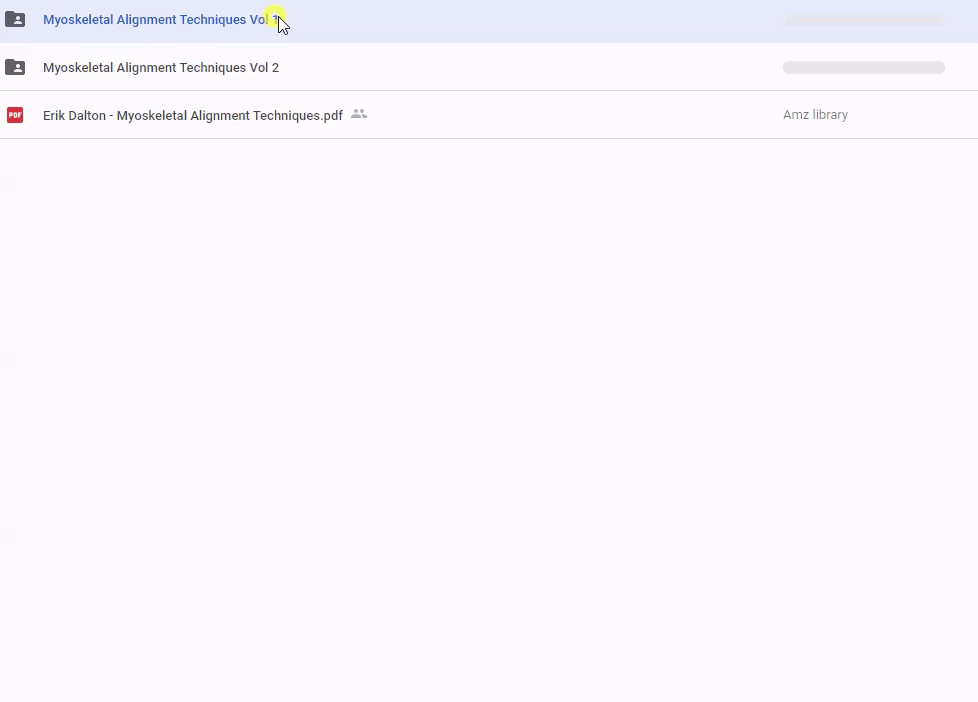Screen dimensions: 978x702
Task: Click the loading owner placeholder in Vol 1 row
Action: pos(863,20)
